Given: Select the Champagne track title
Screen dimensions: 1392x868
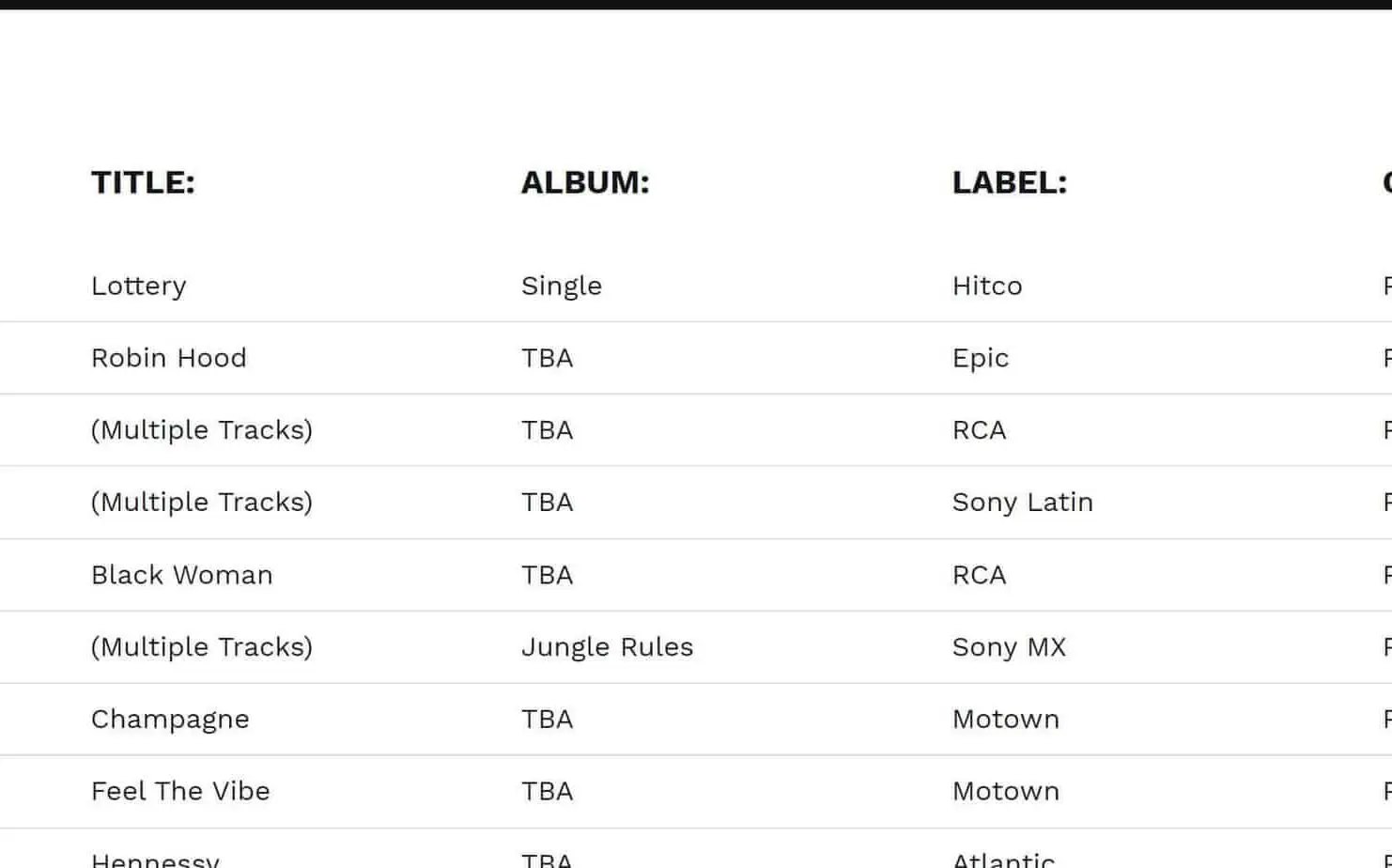Looking at the screenshot, I should click(170, 720).
